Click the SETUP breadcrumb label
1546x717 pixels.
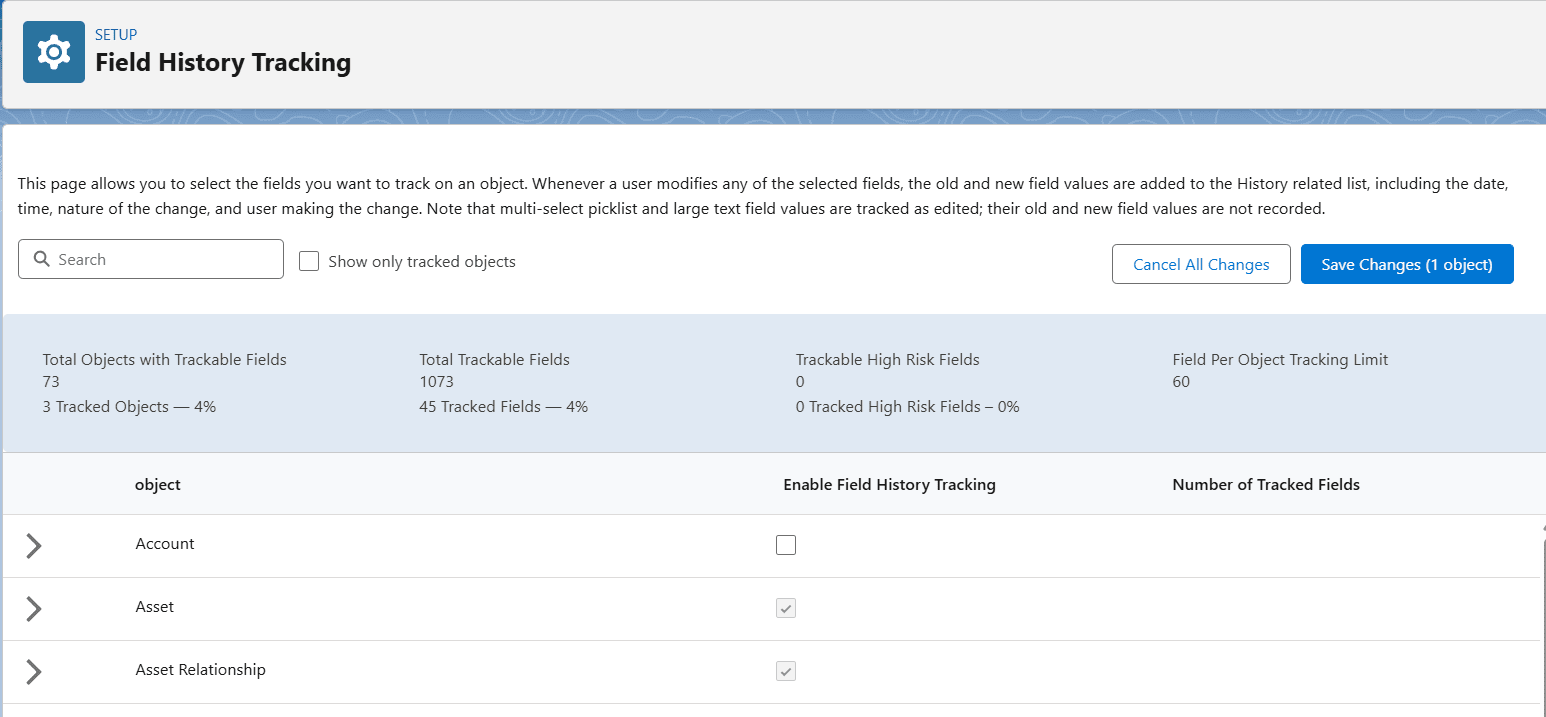(116, 35)
